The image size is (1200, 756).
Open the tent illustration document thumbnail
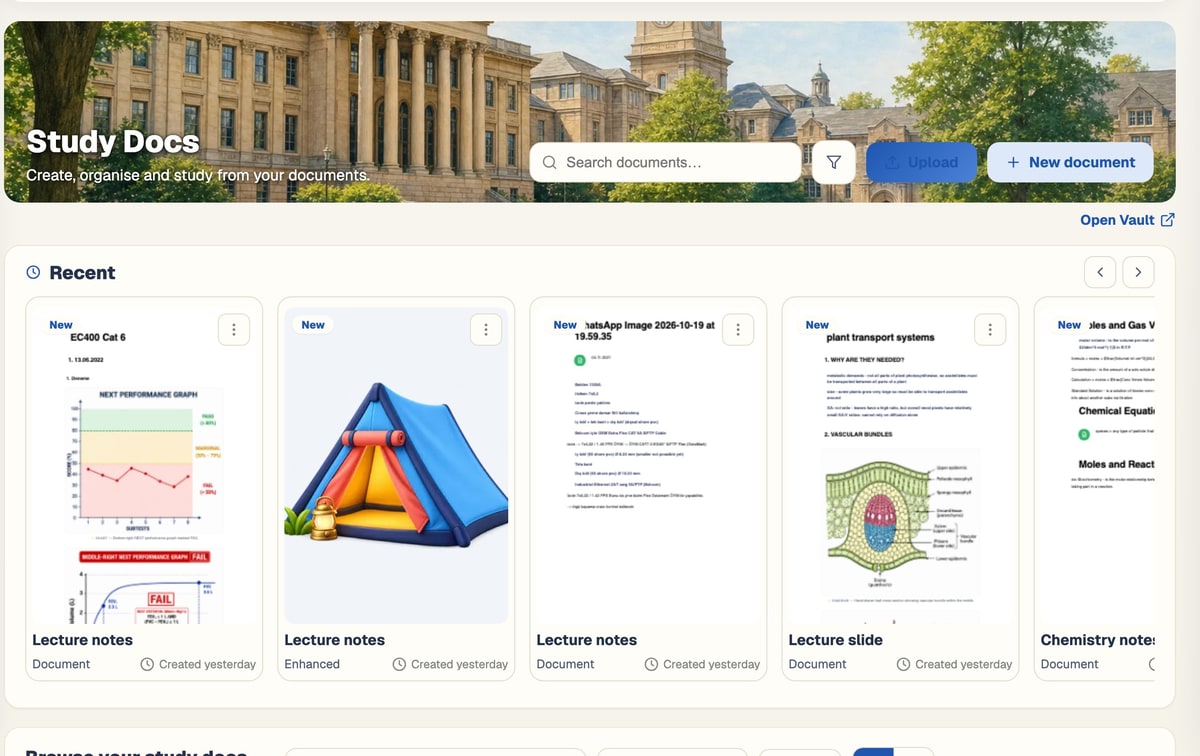(x=396, y=465)
